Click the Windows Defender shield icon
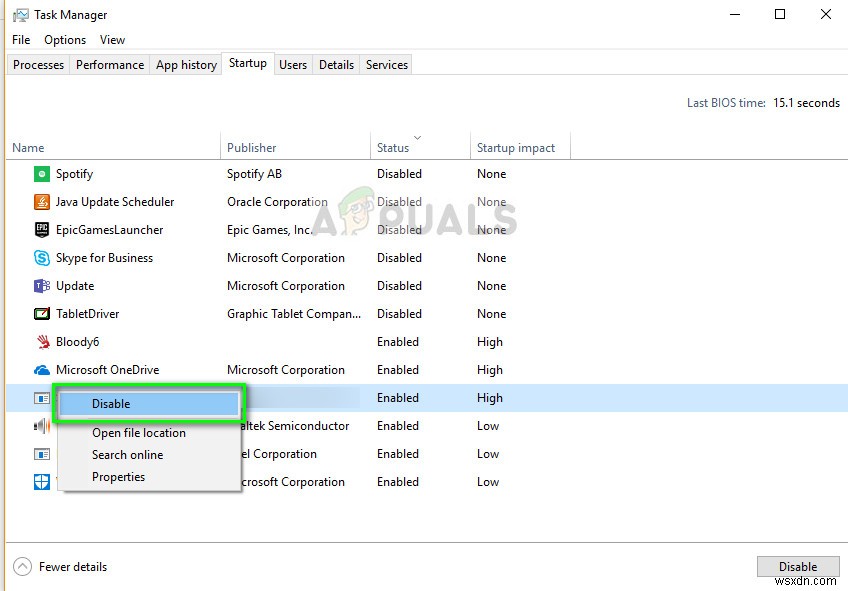The image size is (848, 591). [42, 482]
